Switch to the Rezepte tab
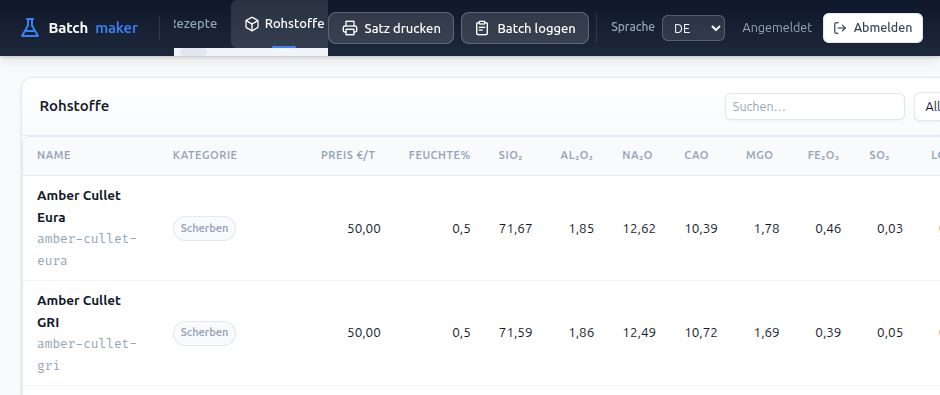 coord(195,24)
